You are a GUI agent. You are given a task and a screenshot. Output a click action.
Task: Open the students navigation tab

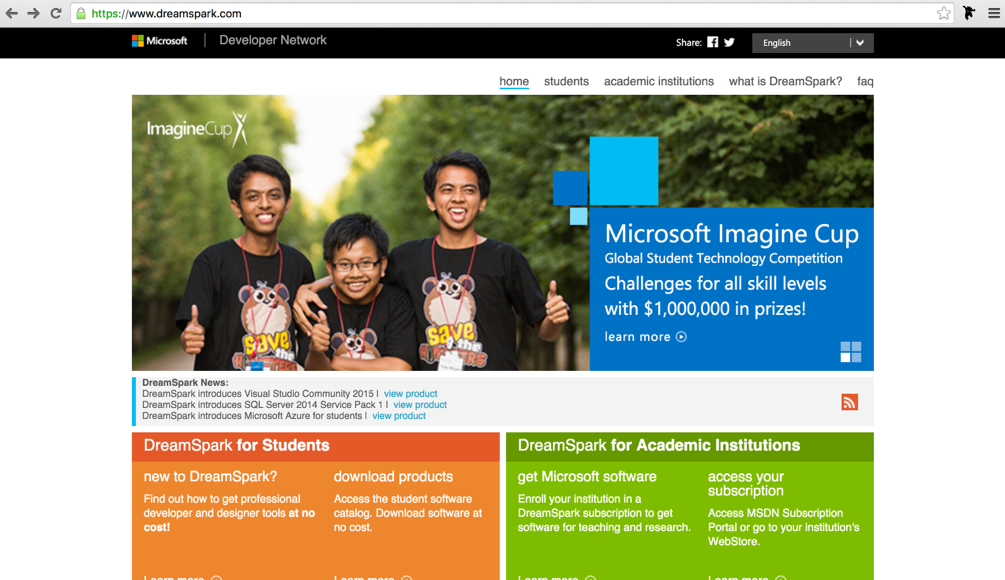(566, 82)
